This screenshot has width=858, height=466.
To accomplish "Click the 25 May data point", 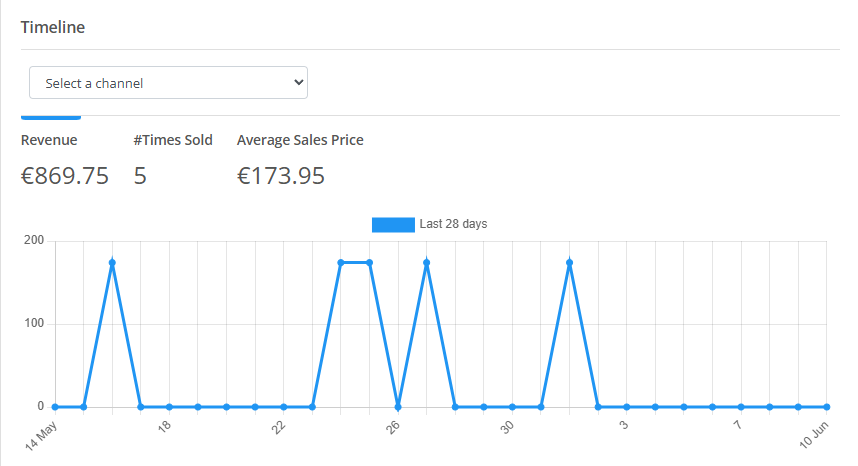I will (x=369, y=263).
